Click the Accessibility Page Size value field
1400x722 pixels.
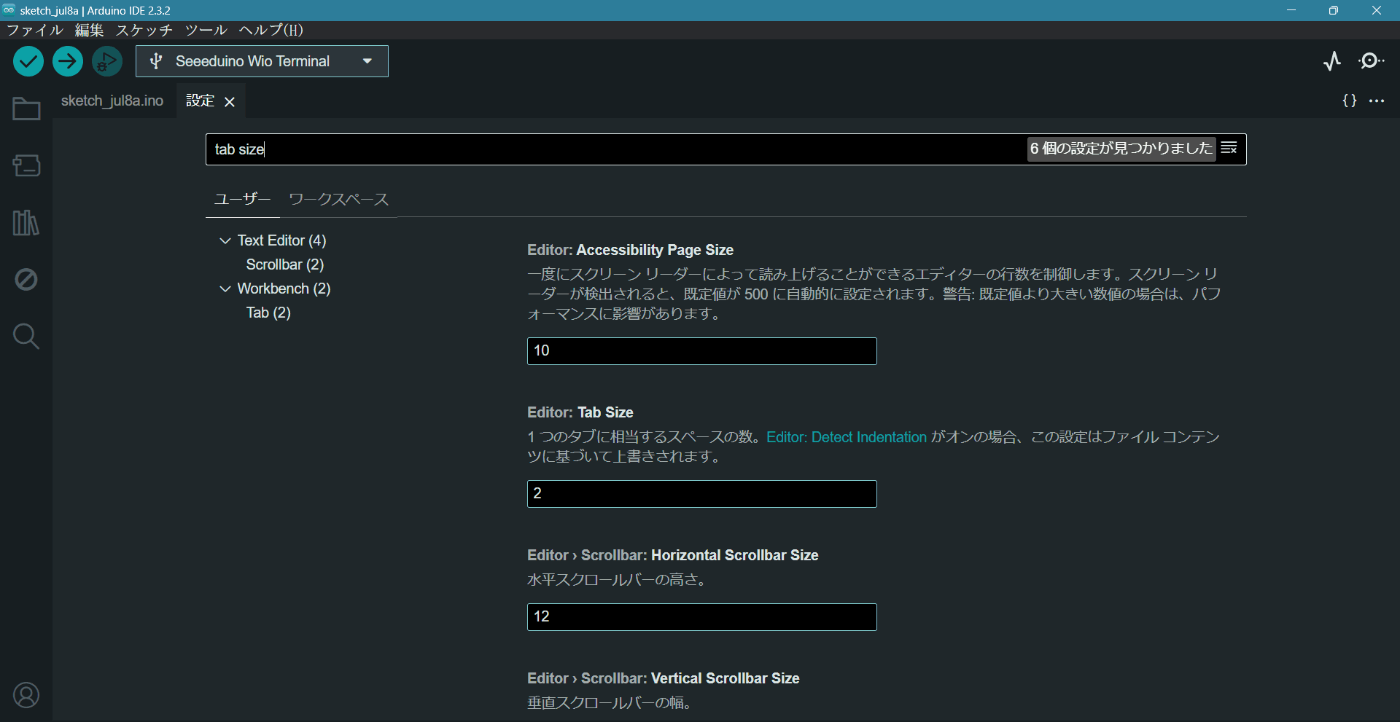(702, 351)
